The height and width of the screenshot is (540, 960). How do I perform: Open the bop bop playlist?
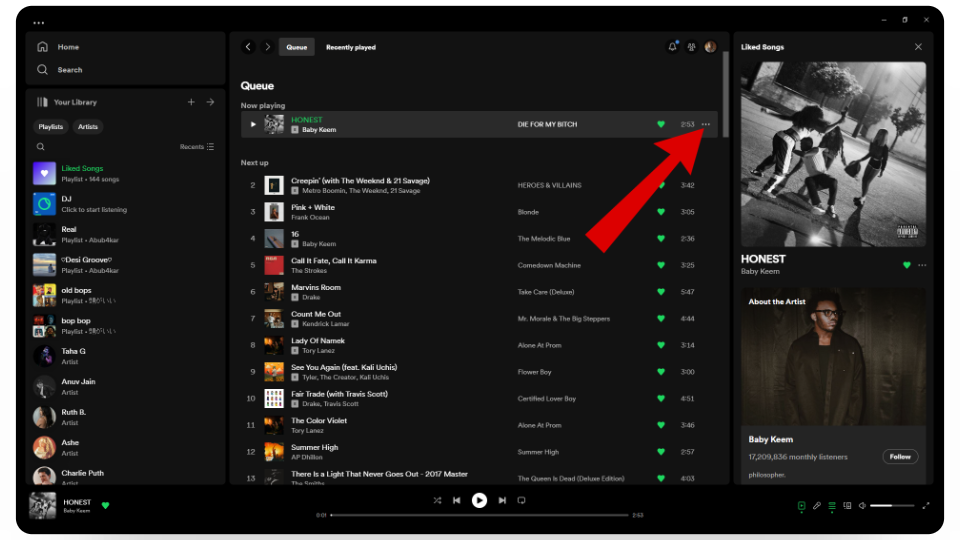click(x=124, y=326)
